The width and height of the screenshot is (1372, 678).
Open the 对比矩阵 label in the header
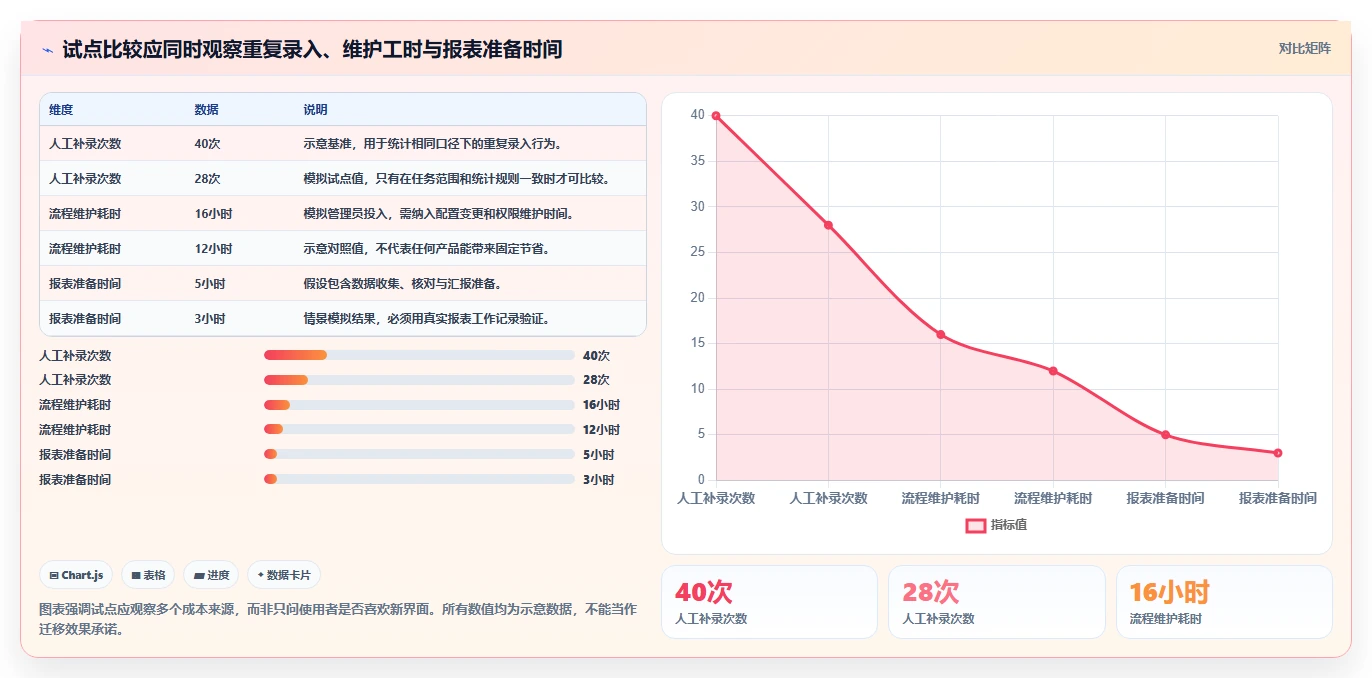click(1304, 48)
